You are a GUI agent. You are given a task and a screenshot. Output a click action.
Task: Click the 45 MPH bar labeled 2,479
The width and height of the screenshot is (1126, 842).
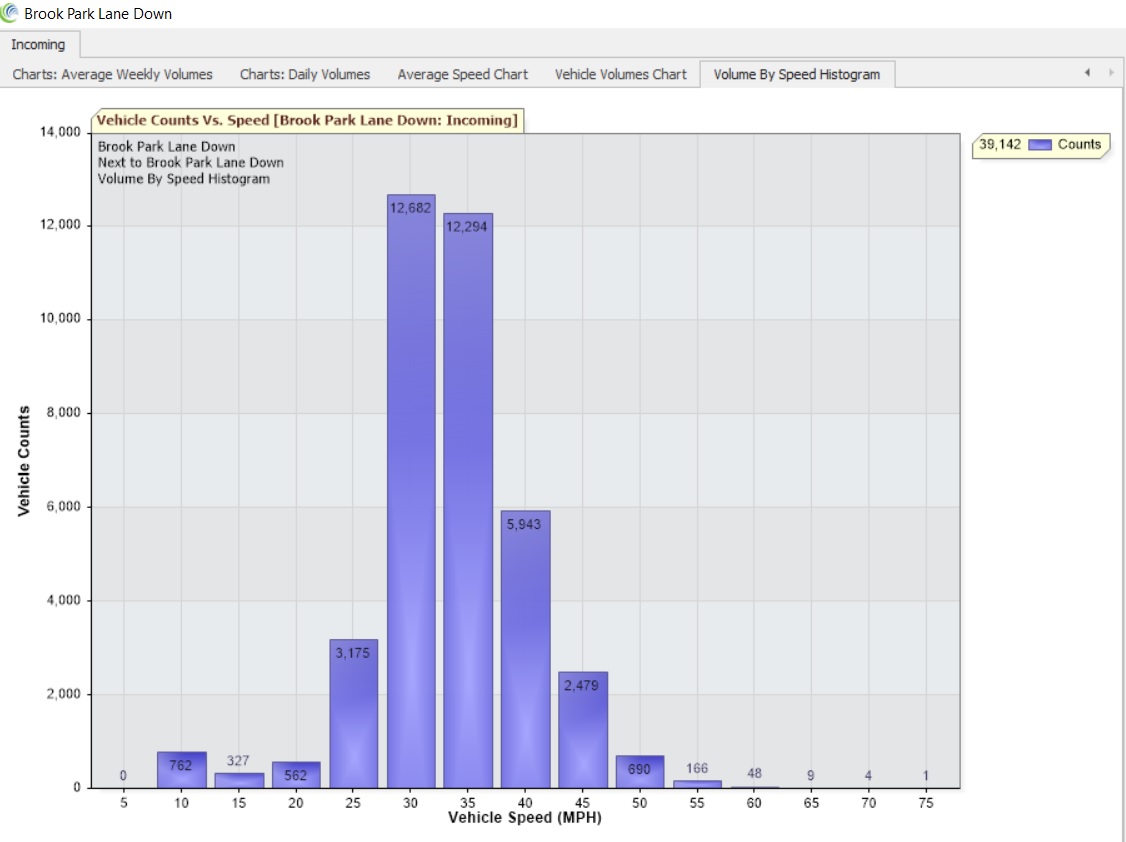583,730
